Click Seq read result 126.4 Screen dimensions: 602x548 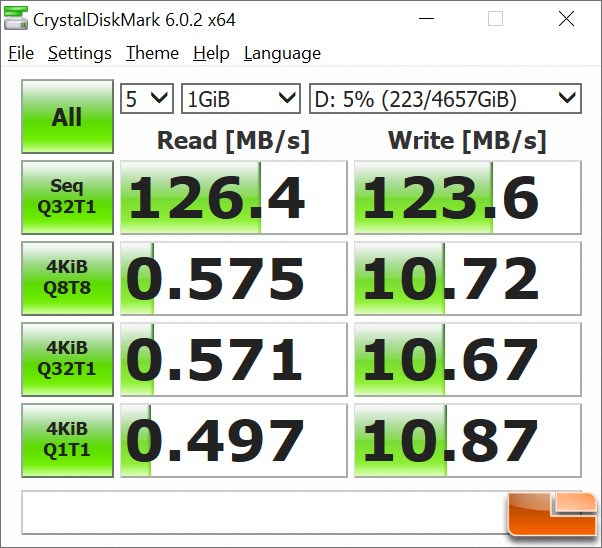tap(234, 197)
